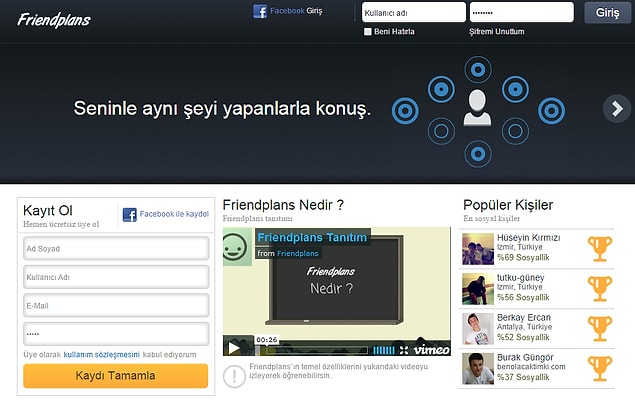
Task: Focus the E-Mail field
Action: pyautogui.click(x=116, y=305)
